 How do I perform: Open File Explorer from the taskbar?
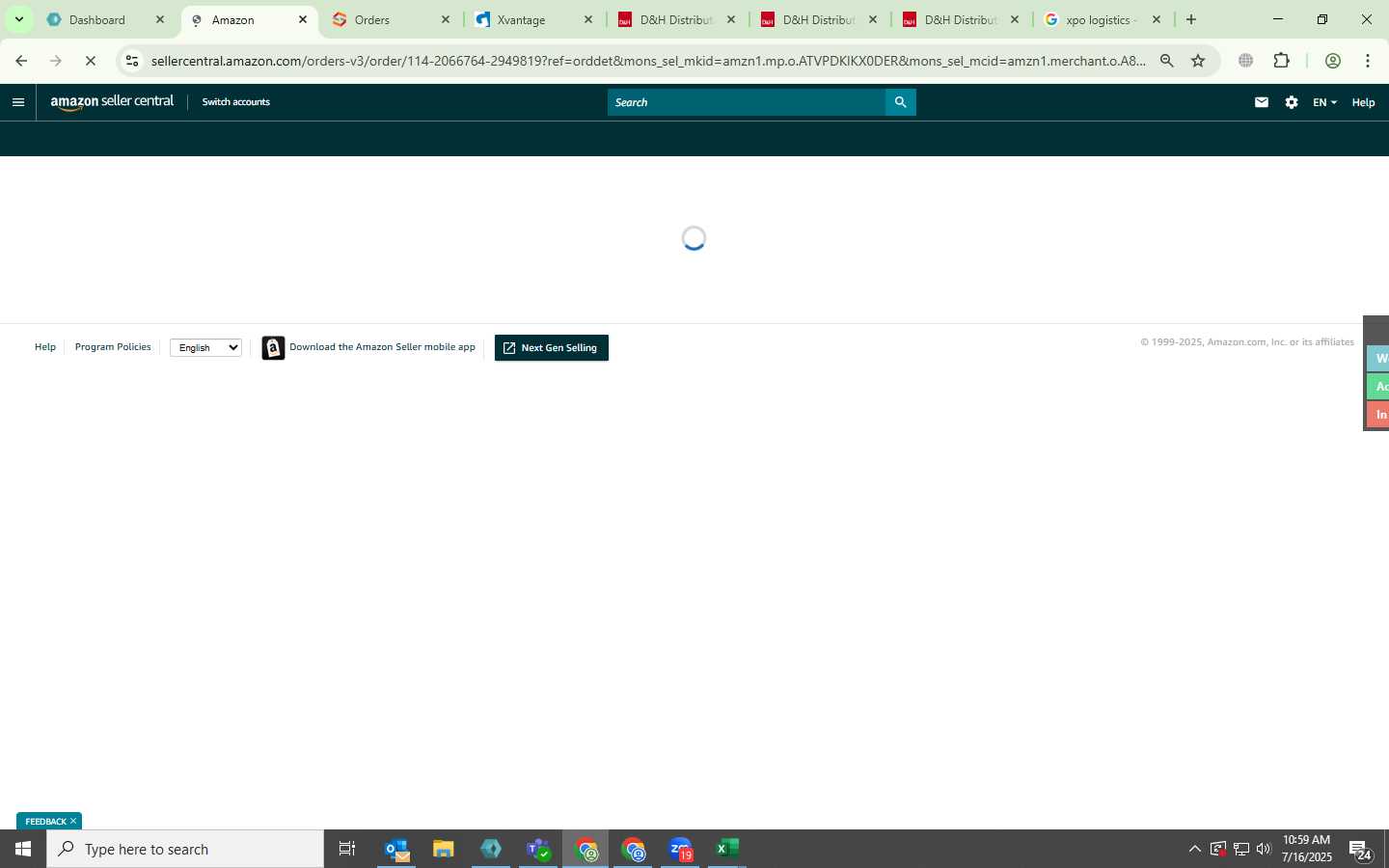point(444,849)
